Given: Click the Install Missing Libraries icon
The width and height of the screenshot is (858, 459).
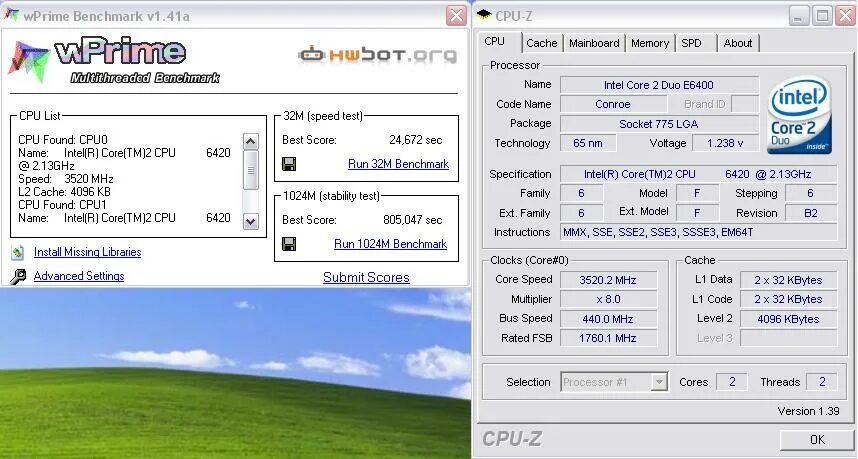Looking at the screenshot, I should point(18,252).
